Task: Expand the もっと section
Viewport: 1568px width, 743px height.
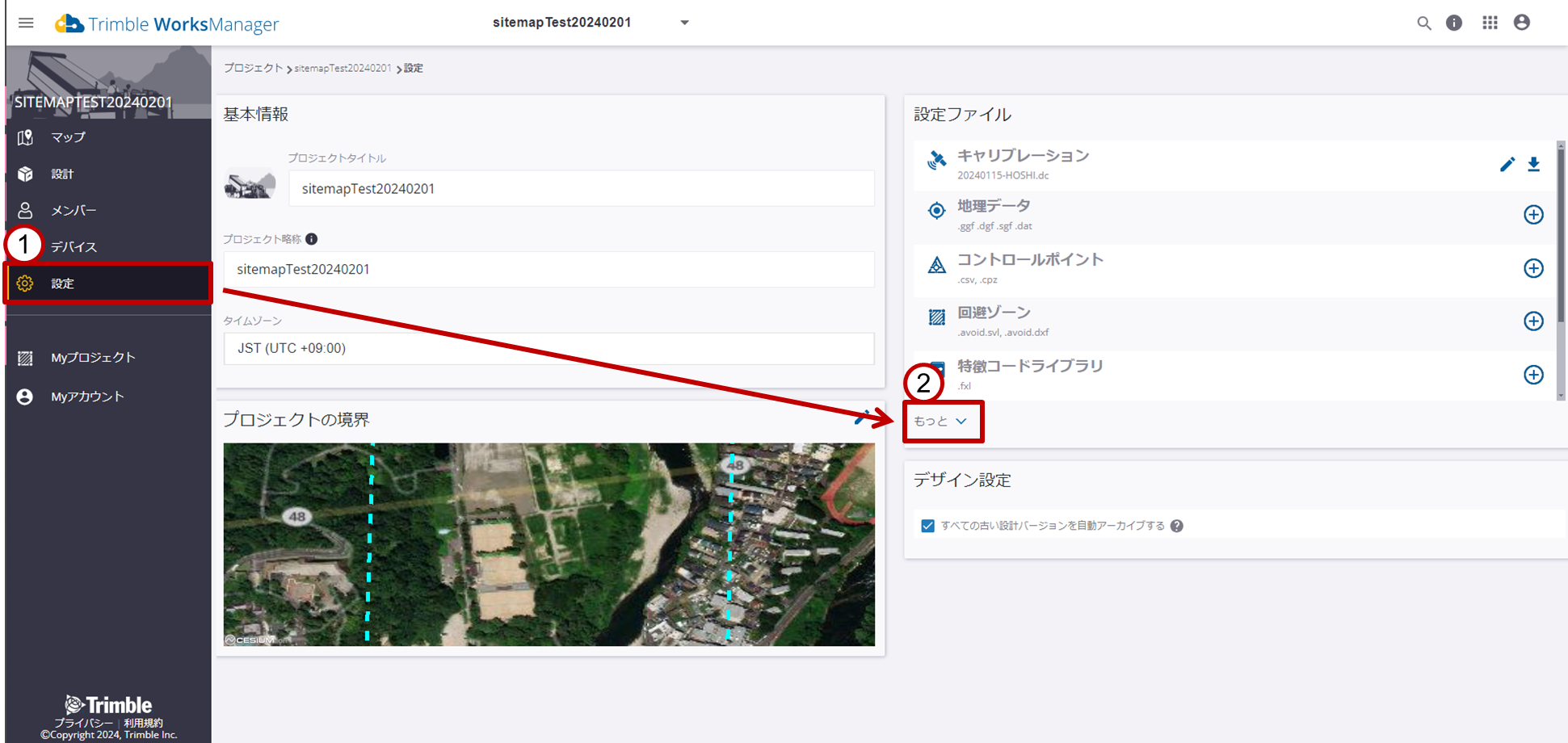Action: pyautogui.click(x=941, y=422)
